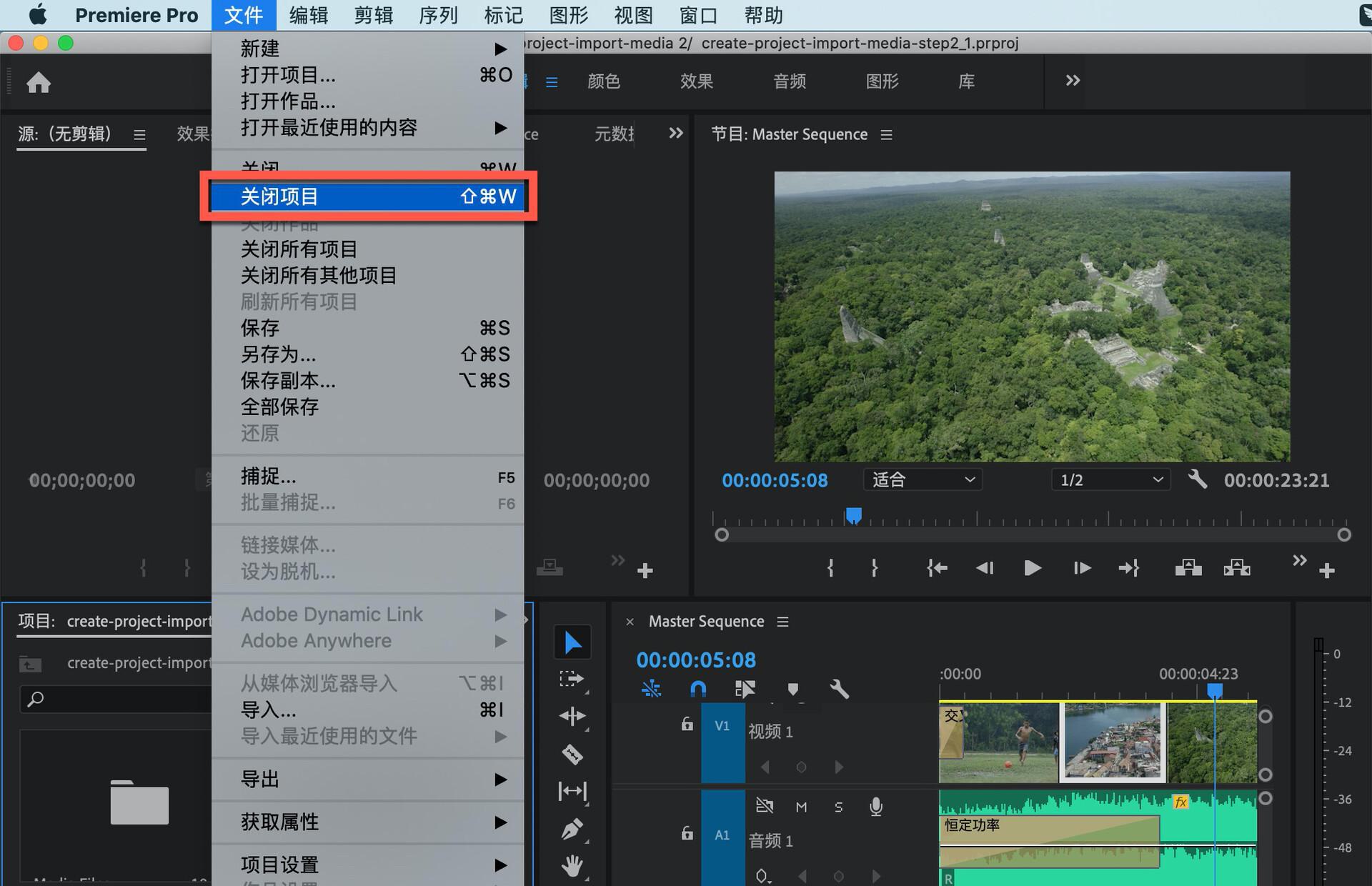Screen dimensions: 1372x886
Task: Switch to 图形 workspace
Action: pyautogui.click(x=883, y=81)
